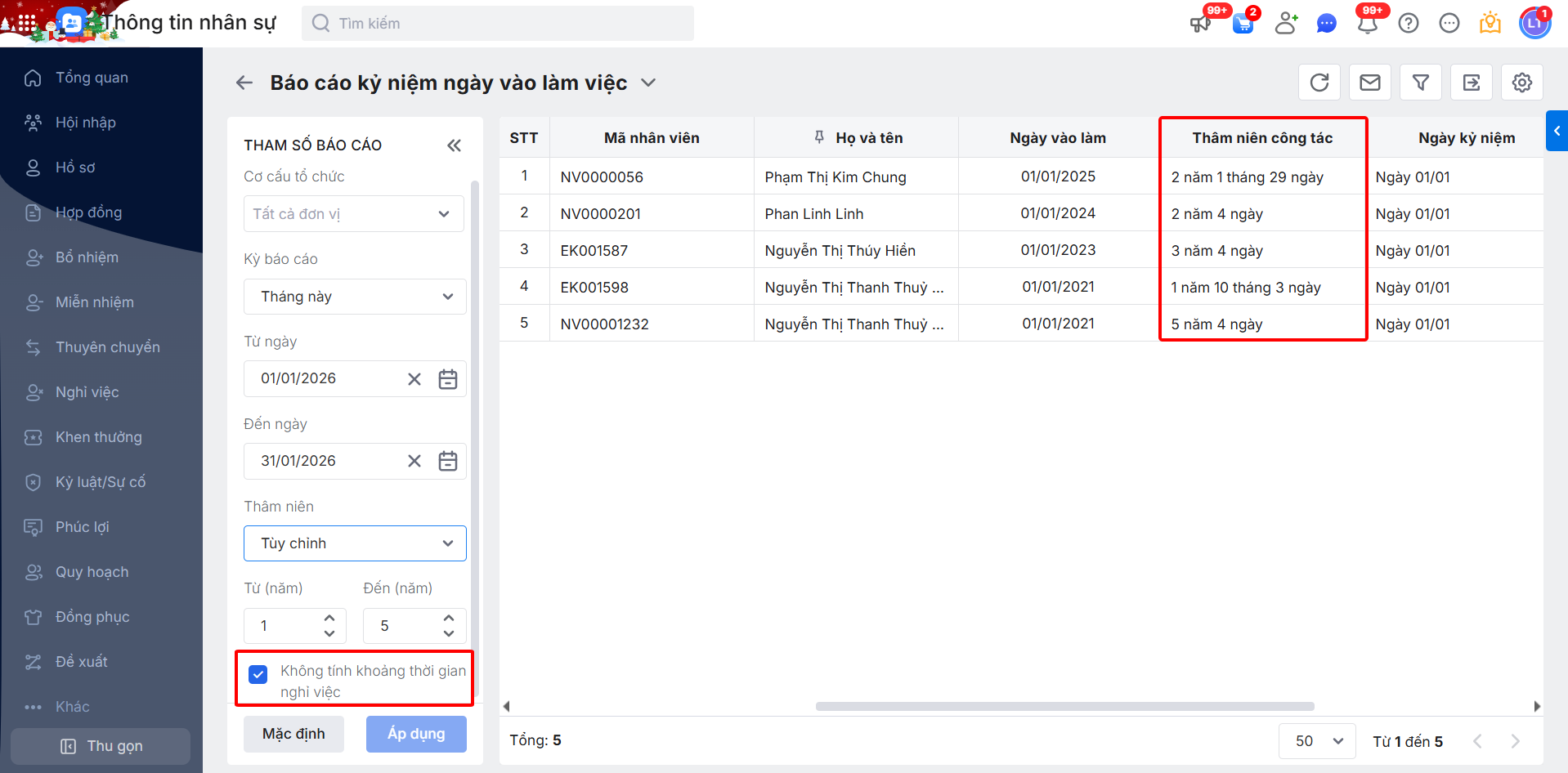
Task: Click the export report icon
Action: click(1471, 83)
